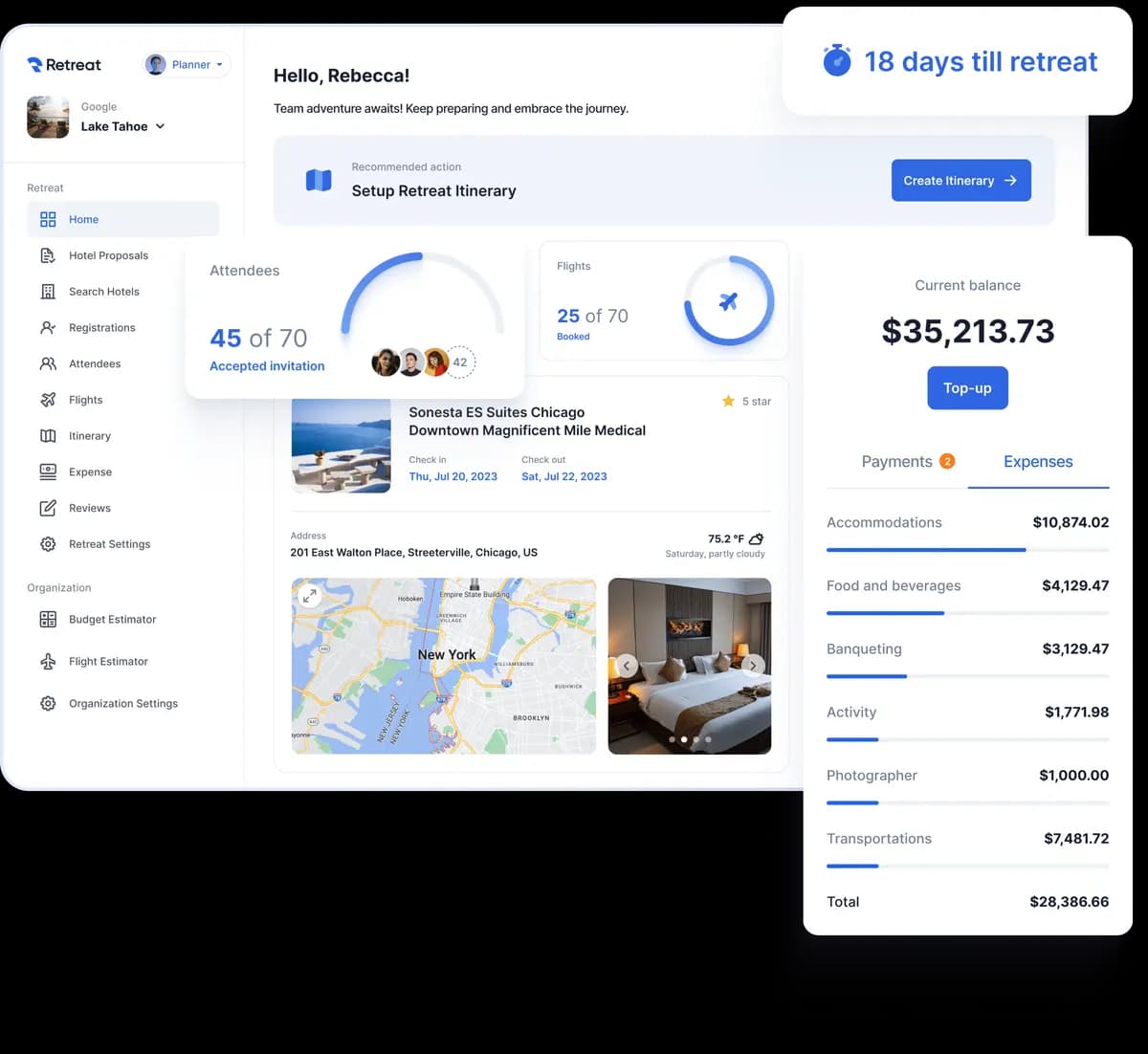Click the Hotel Proposals document icon

(48, 255)
